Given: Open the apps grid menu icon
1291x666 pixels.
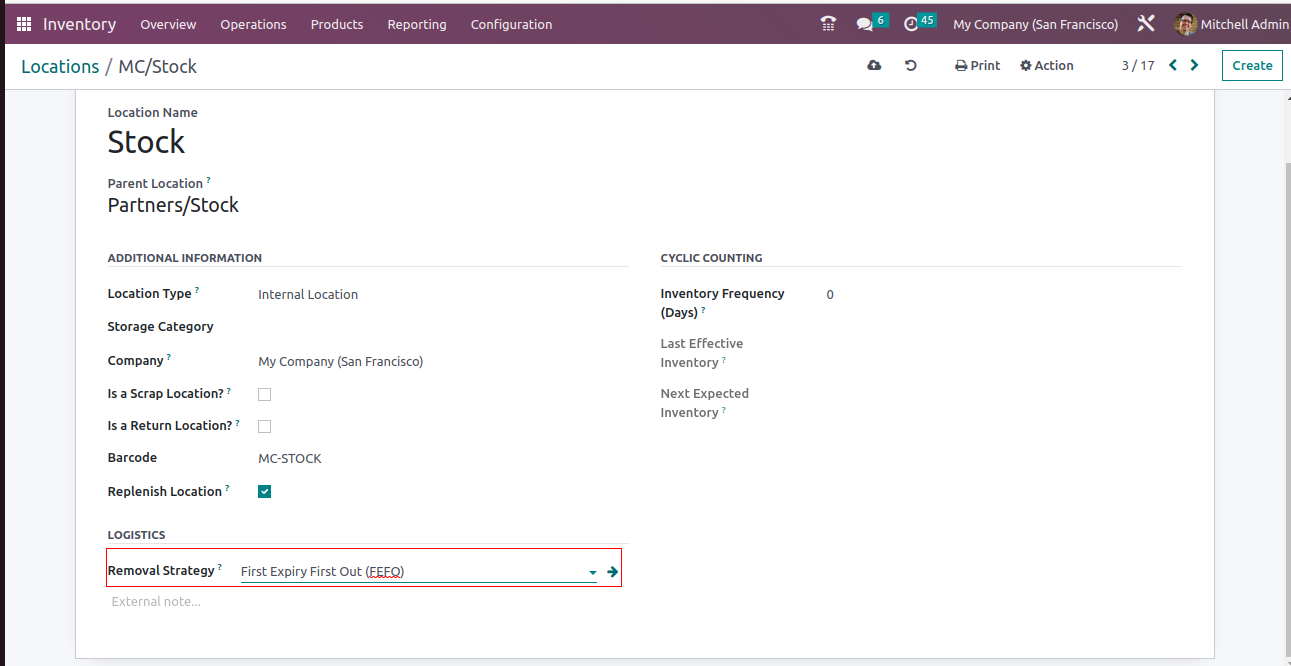Looking at the screenshot, I should coord(24,24).
